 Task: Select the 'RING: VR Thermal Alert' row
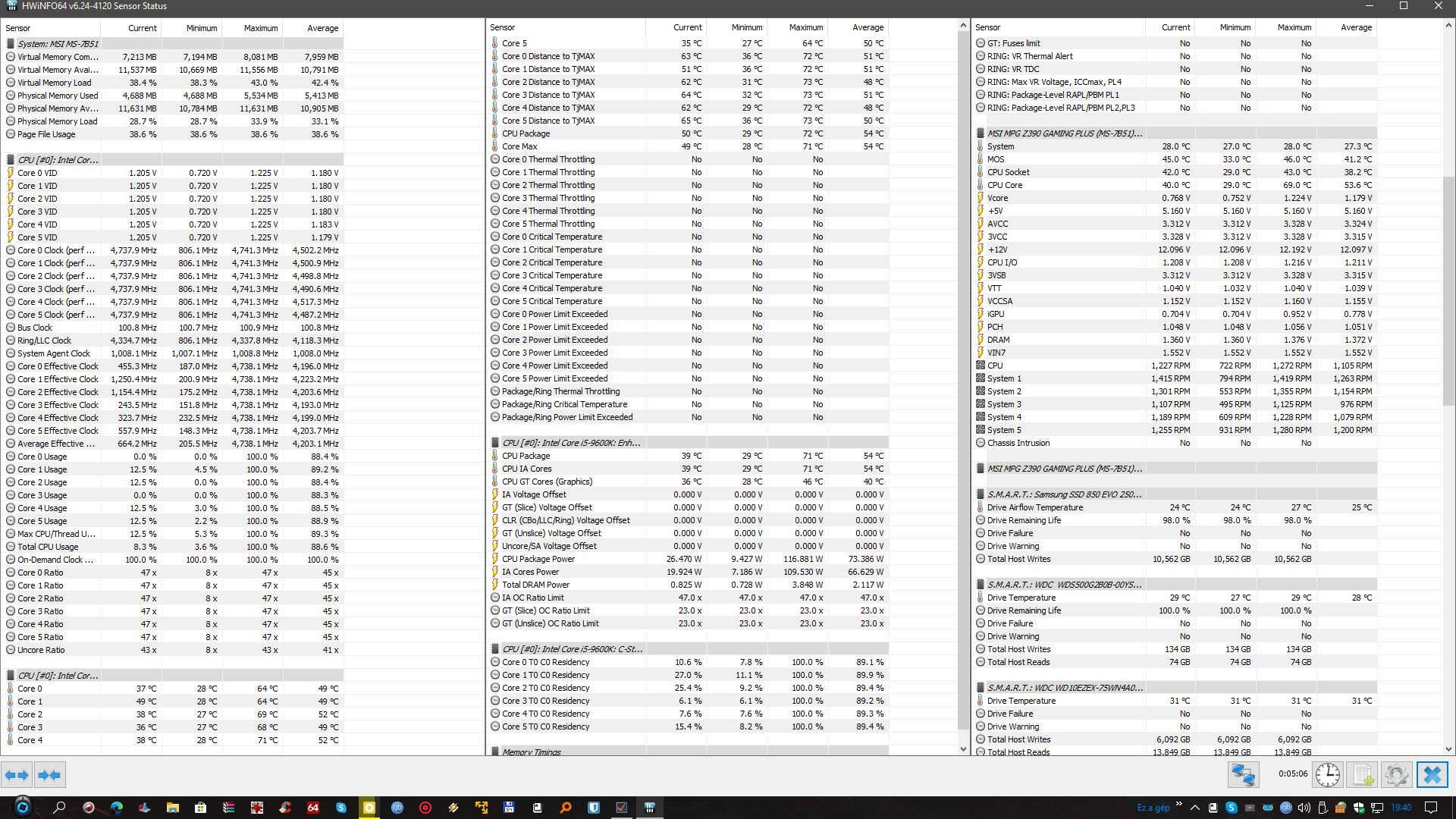click(1175, 56)
